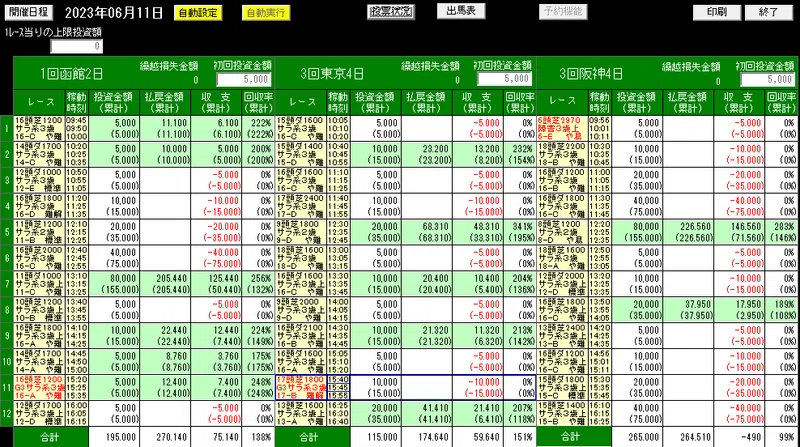Click the greyed 予約機能 button
This screenshot has height=447, width=800.
click(x=563, y=11)
